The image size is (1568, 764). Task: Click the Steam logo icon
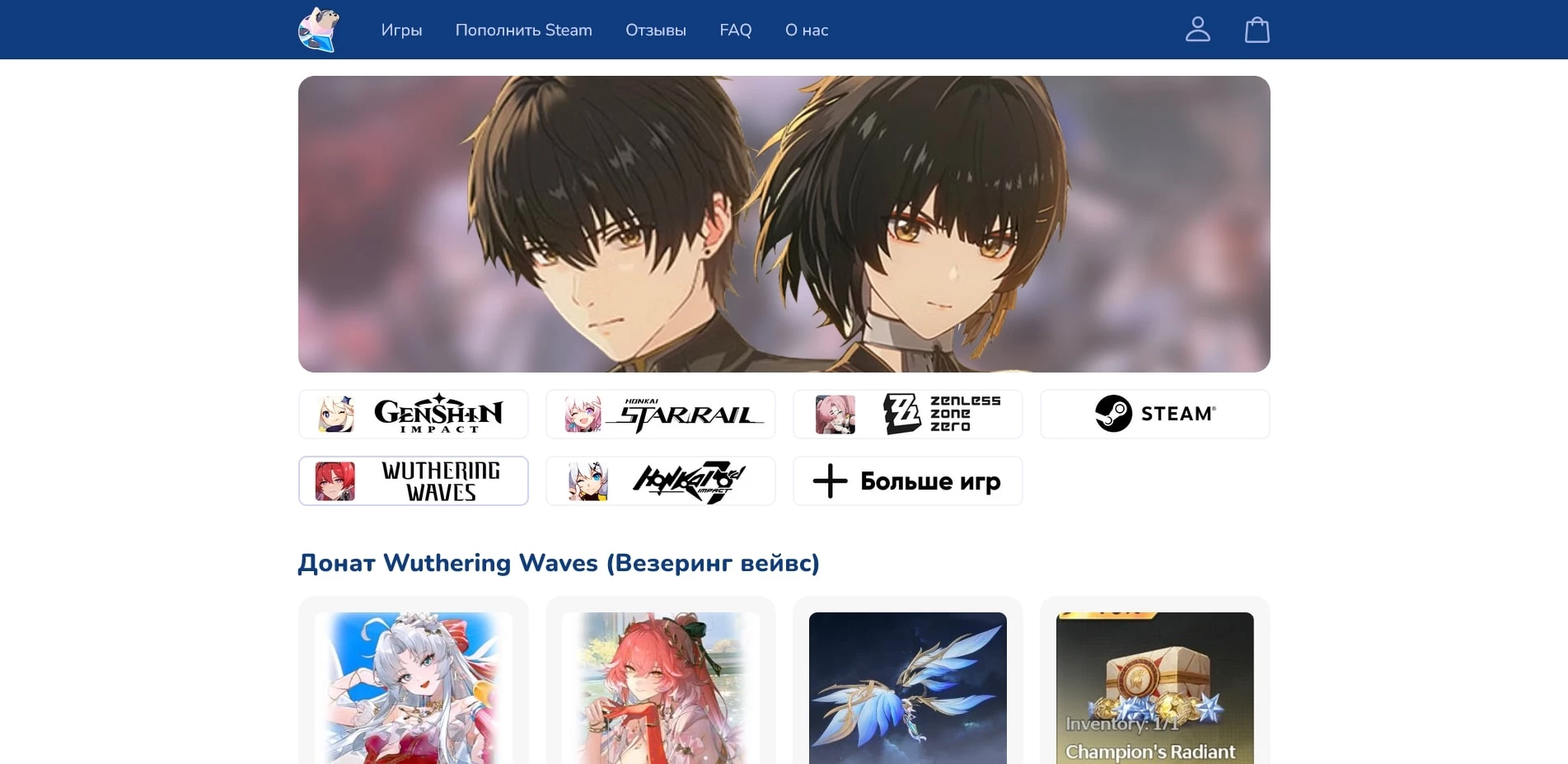(1113, 414)
